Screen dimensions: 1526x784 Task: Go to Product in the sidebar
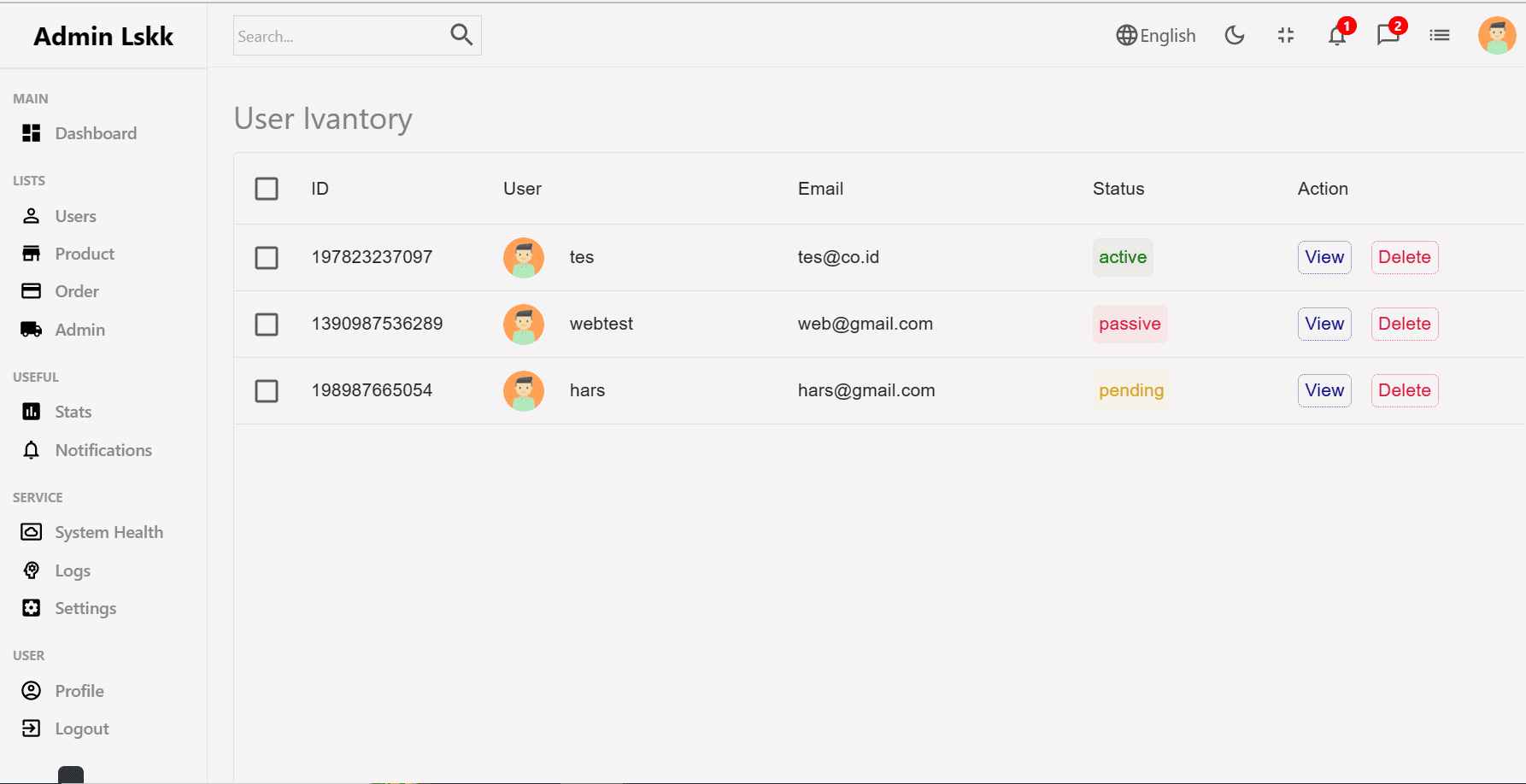84,254
